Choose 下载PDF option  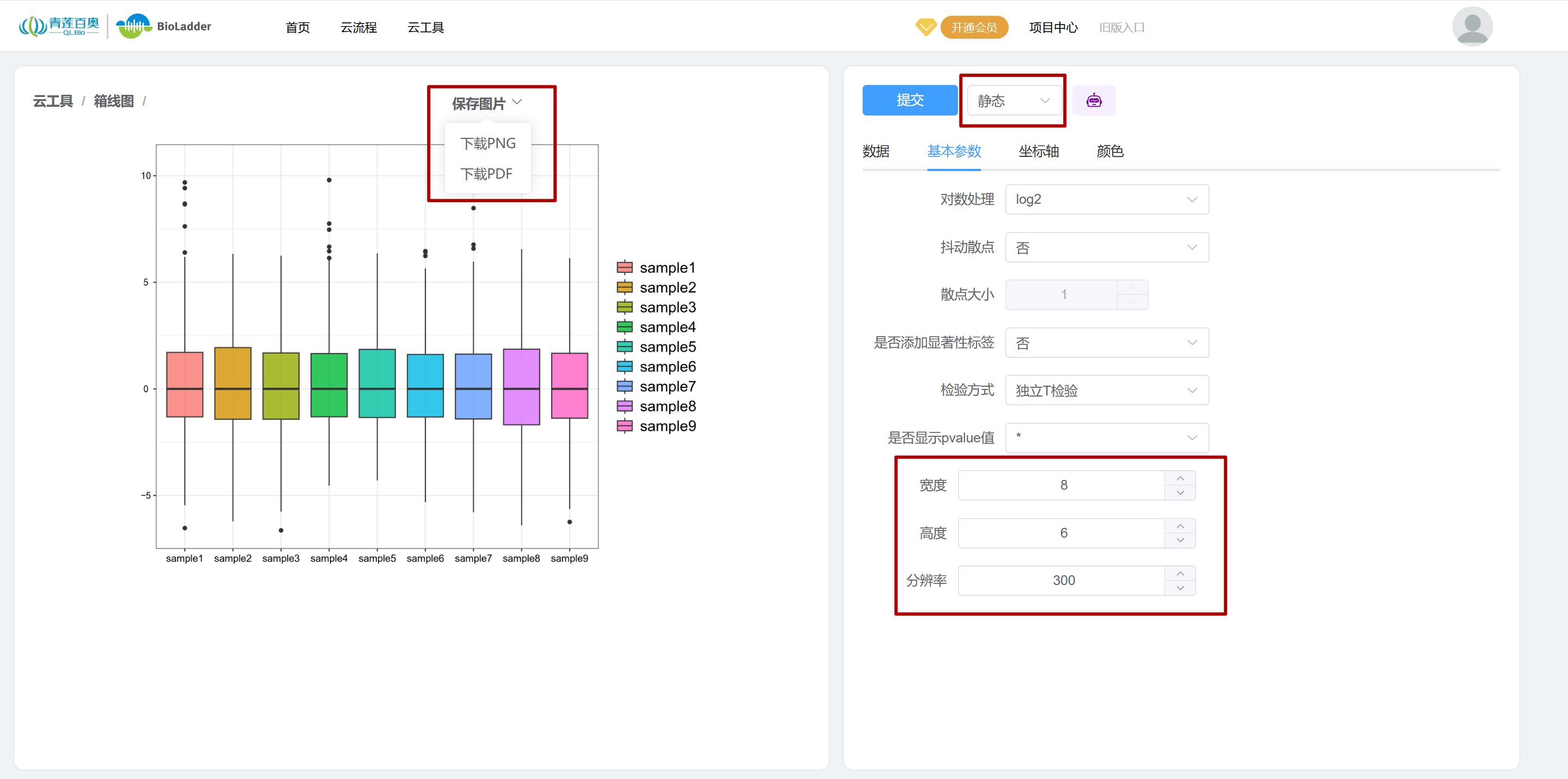[486, 174]
